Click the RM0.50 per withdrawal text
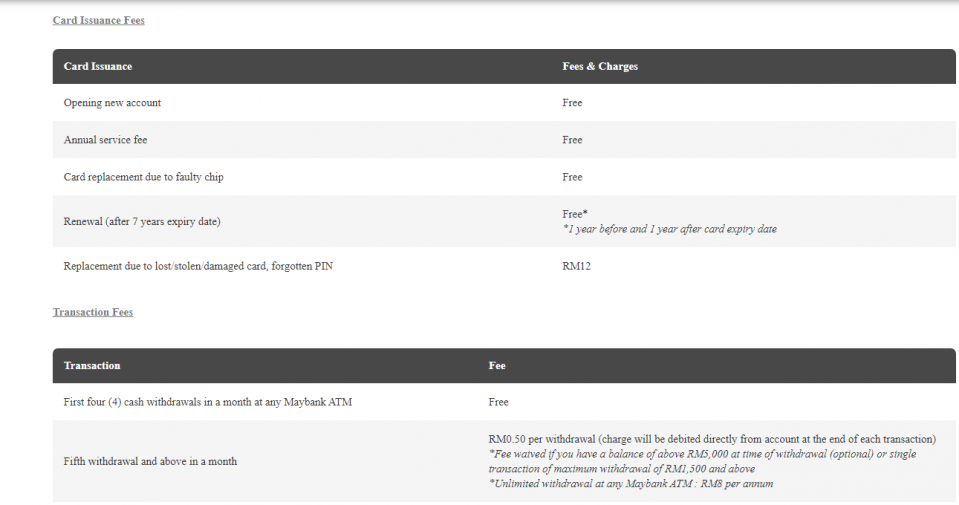This screenshot has width=959, height=505. 712,439
